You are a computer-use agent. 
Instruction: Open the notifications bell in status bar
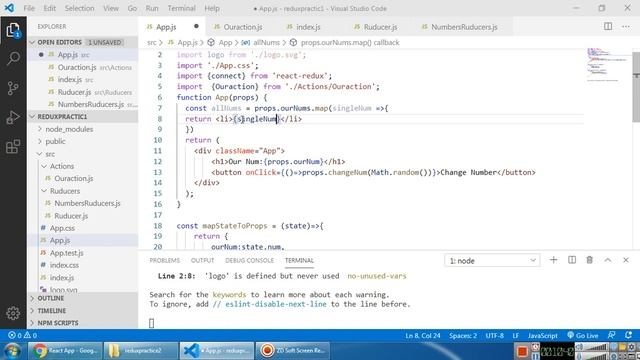(629, 335)
